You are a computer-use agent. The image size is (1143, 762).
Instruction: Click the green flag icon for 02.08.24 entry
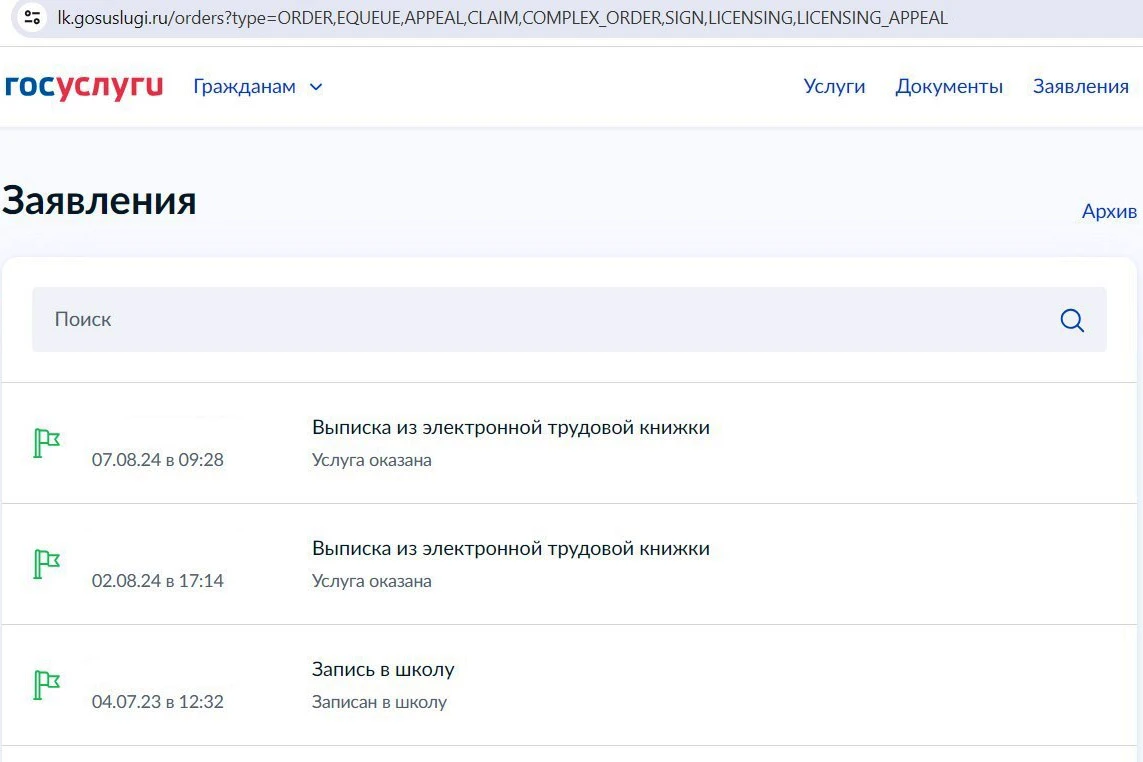(x=47, y=564)
